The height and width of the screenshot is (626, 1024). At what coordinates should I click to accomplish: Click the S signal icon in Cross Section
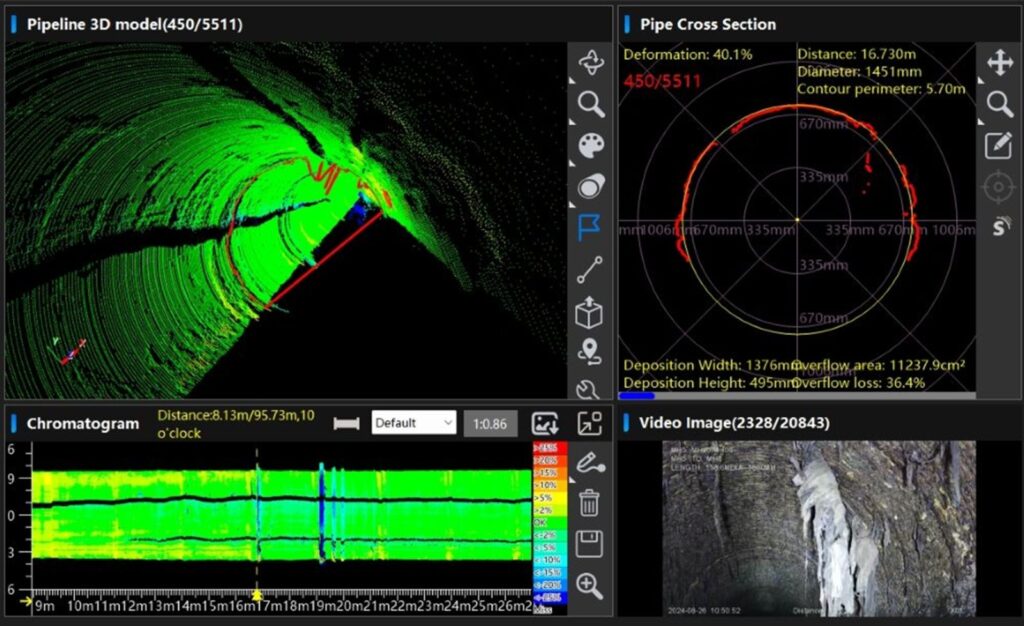click(999, 227)
